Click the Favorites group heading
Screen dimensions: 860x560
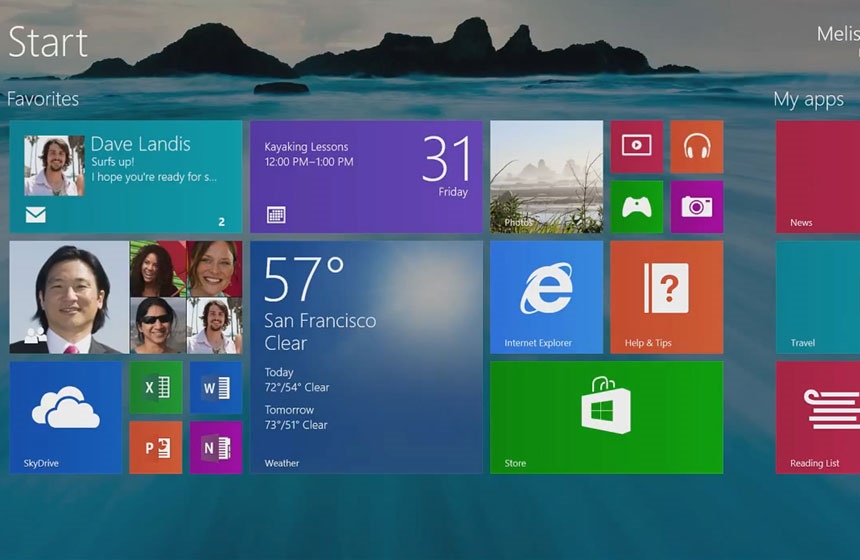click(x=43, y=99)
